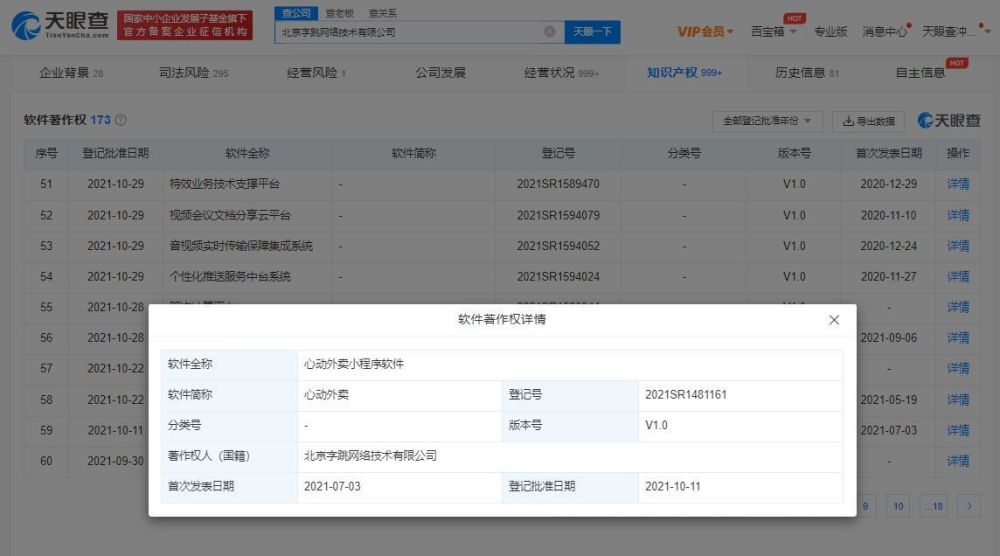Open 消息中心
The height and width of the screenshot is (556, 1000).
coord(885,31)
